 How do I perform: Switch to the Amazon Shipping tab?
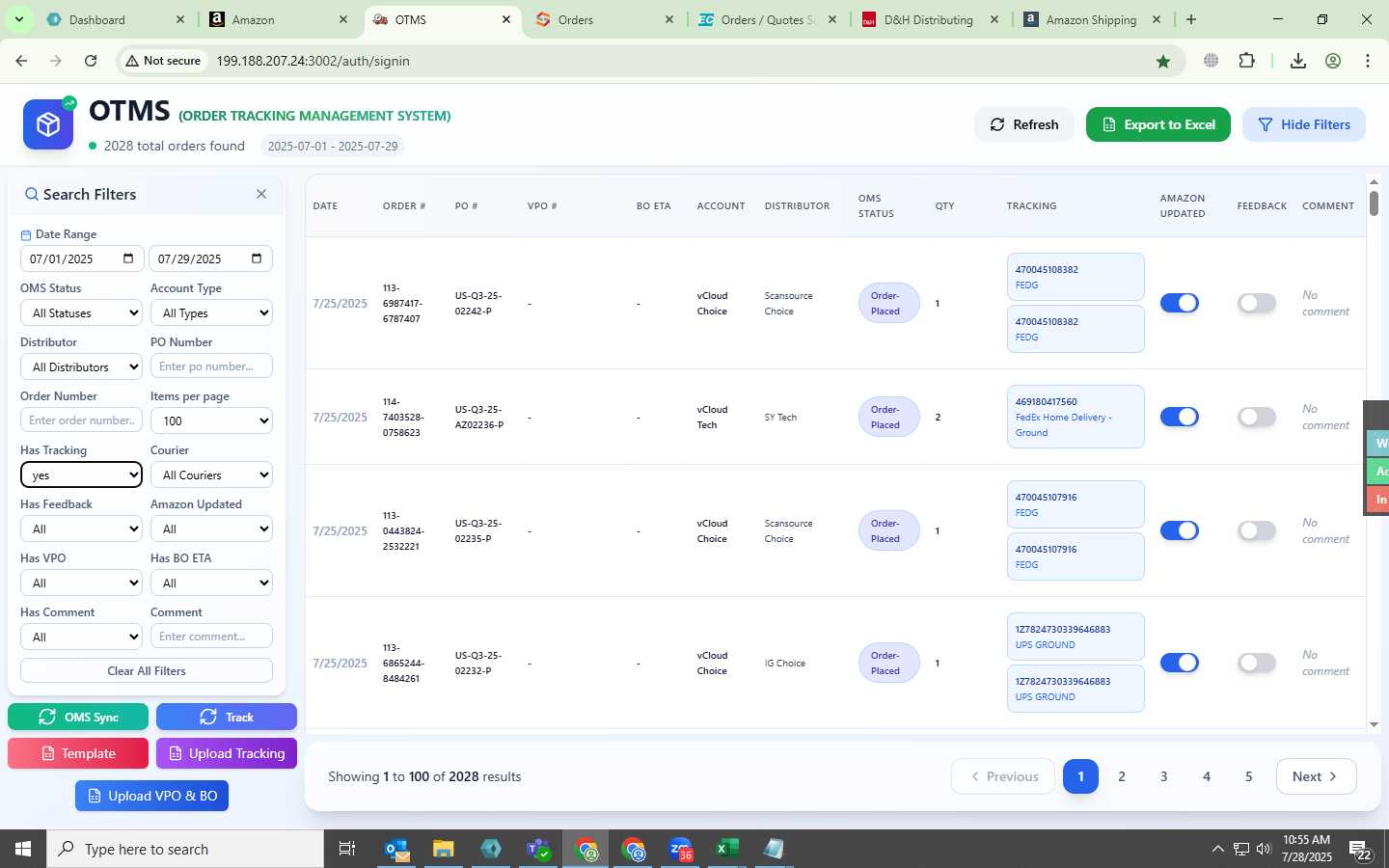tap(1092, 19)
